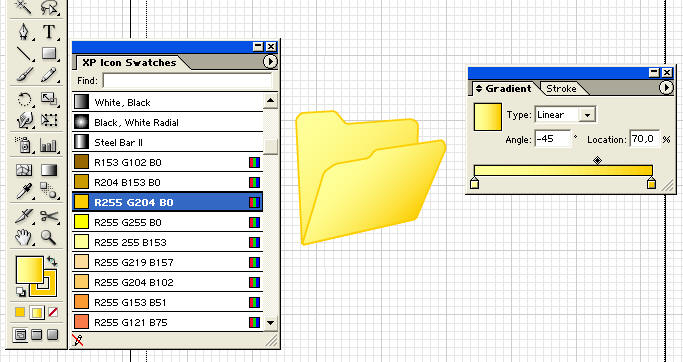683x362 pixels.
Task: Choose swatch R255 G204 B102
Action: pyautogui.click(x=167, y=282)
